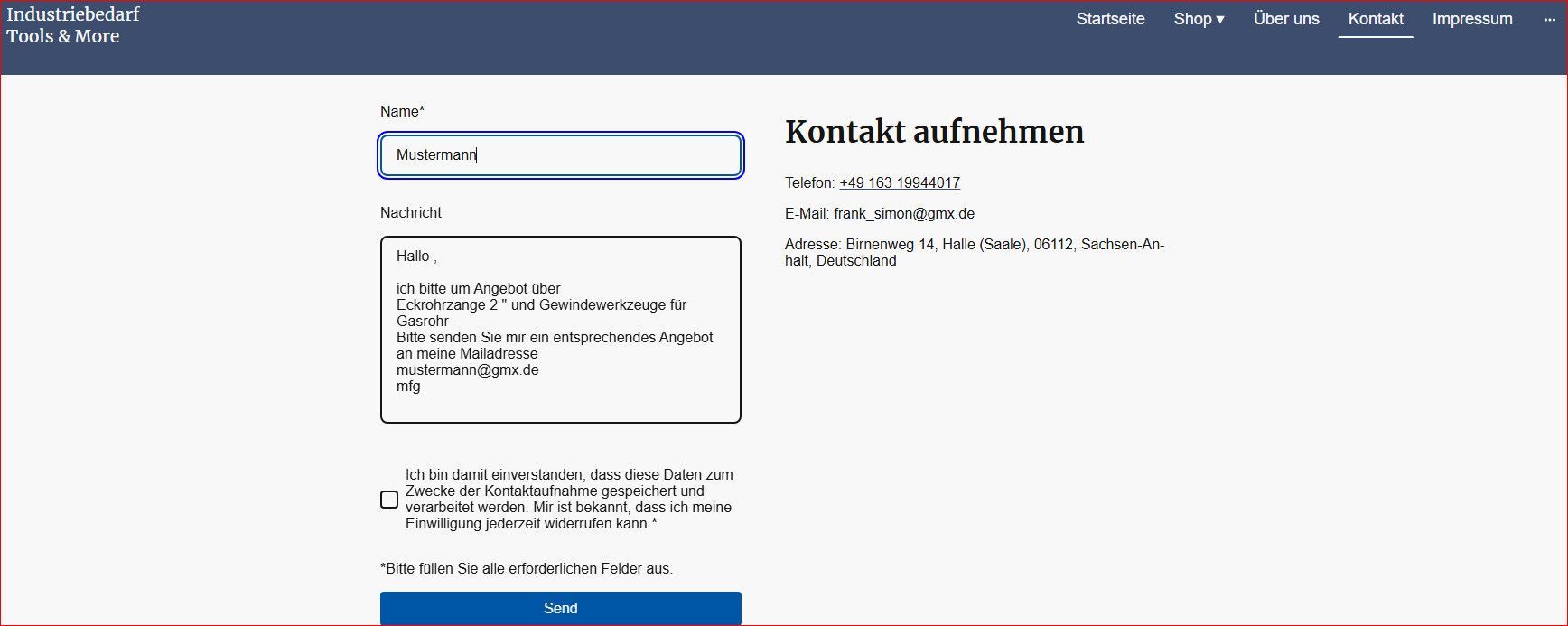Open the three-dots overflow menu in navigation
The image size is (1568, 626).
[x=1549, y=19]
